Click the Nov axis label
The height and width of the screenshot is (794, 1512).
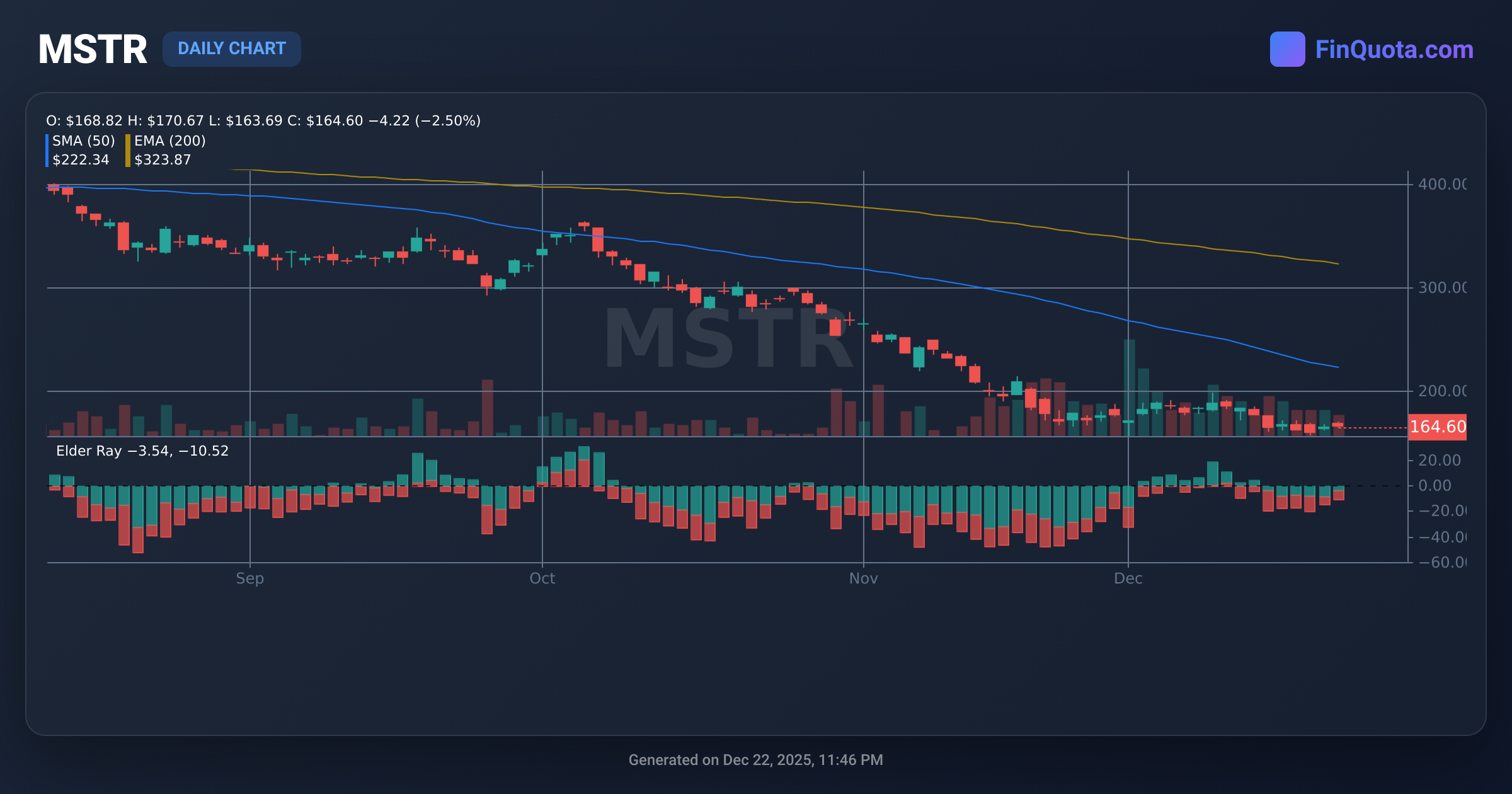click(864, 578)
